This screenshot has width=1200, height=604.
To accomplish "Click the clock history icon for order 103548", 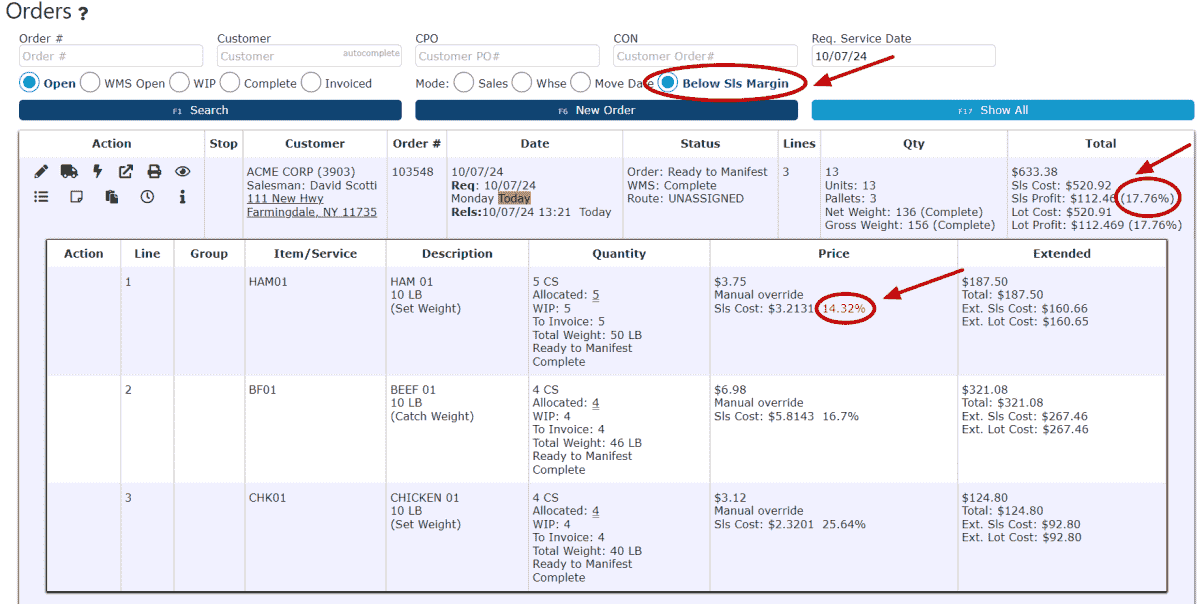I will (147, 197).
